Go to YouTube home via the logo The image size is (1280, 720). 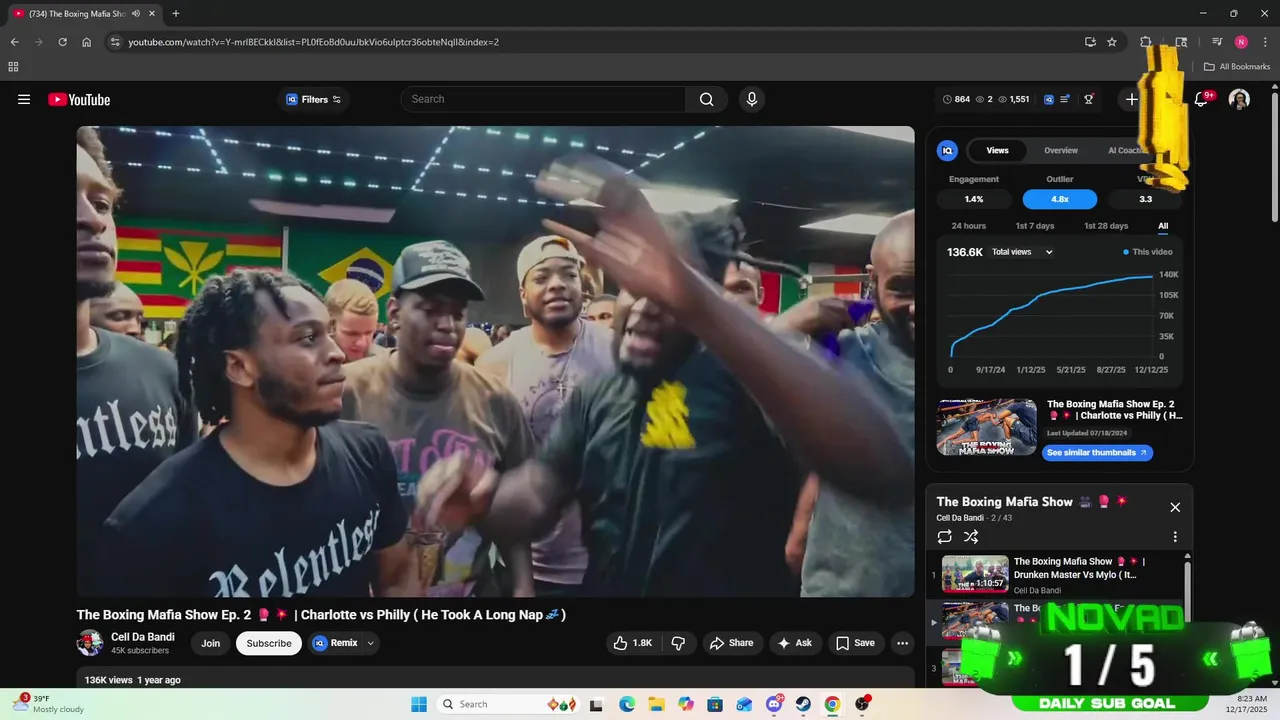(x=79, y=99)
